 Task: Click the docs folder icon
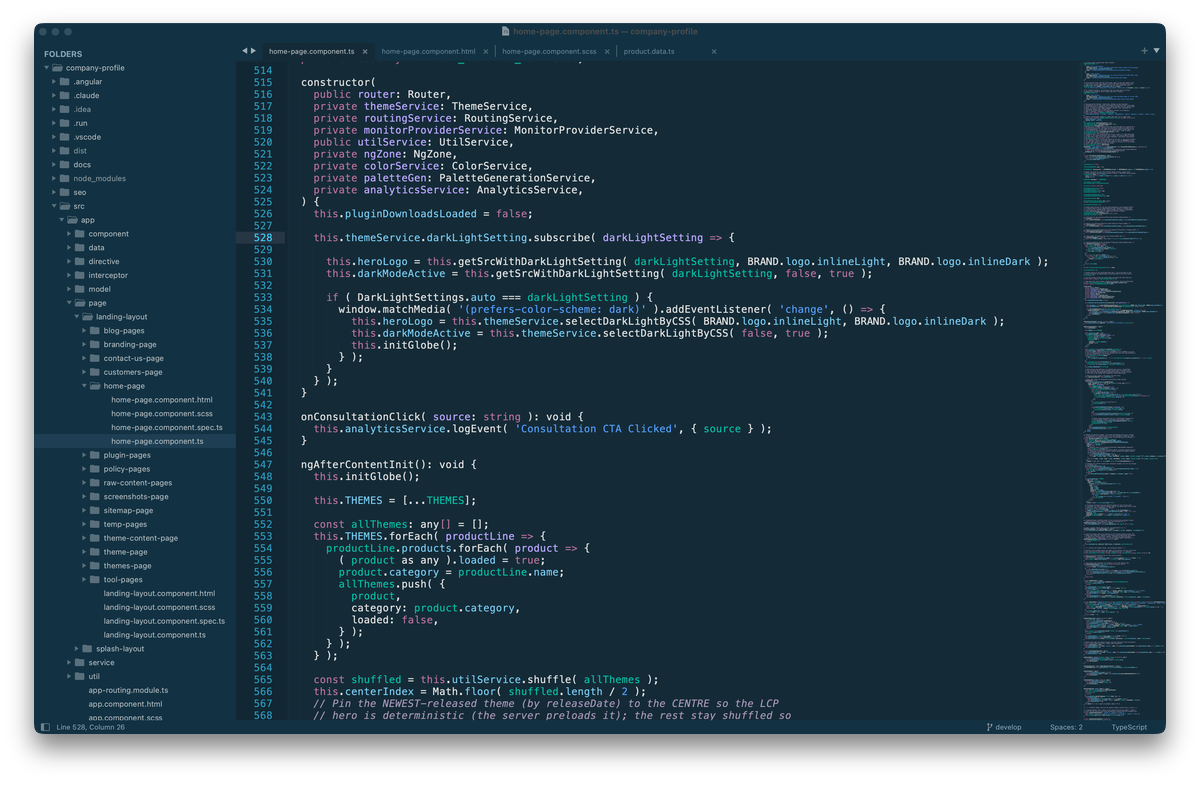[x=64, y=165]
